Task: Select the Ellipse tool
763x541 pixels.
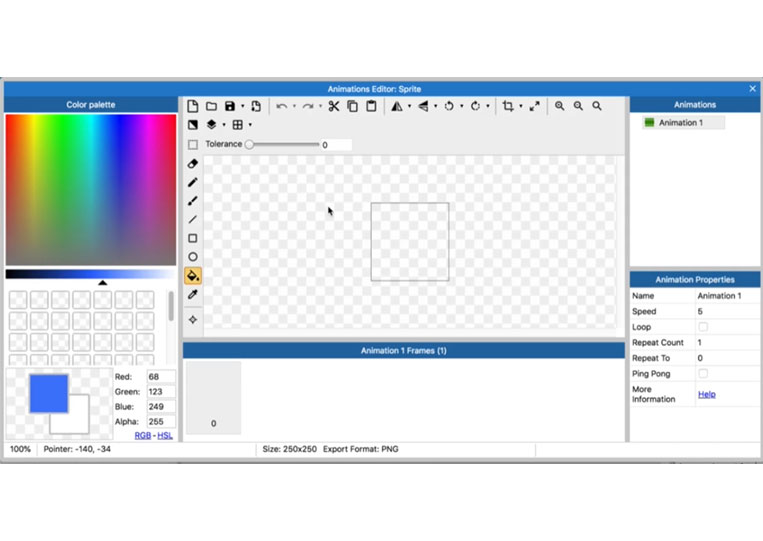Action: pyautogui.click(x=193, y=257)
